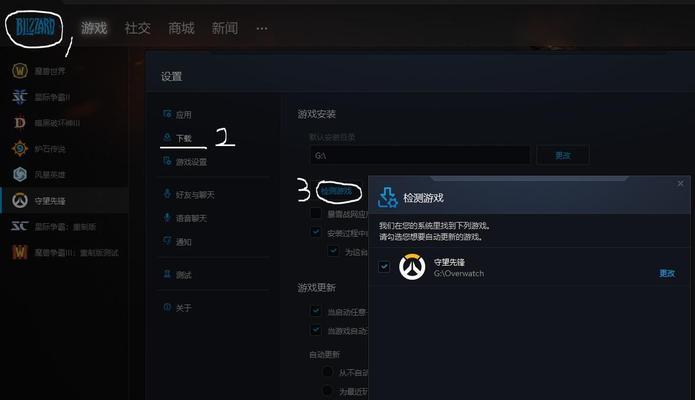Toggle the checkbox under 检测游戏 link
This screenshot has width=695, height=400.
316,213
